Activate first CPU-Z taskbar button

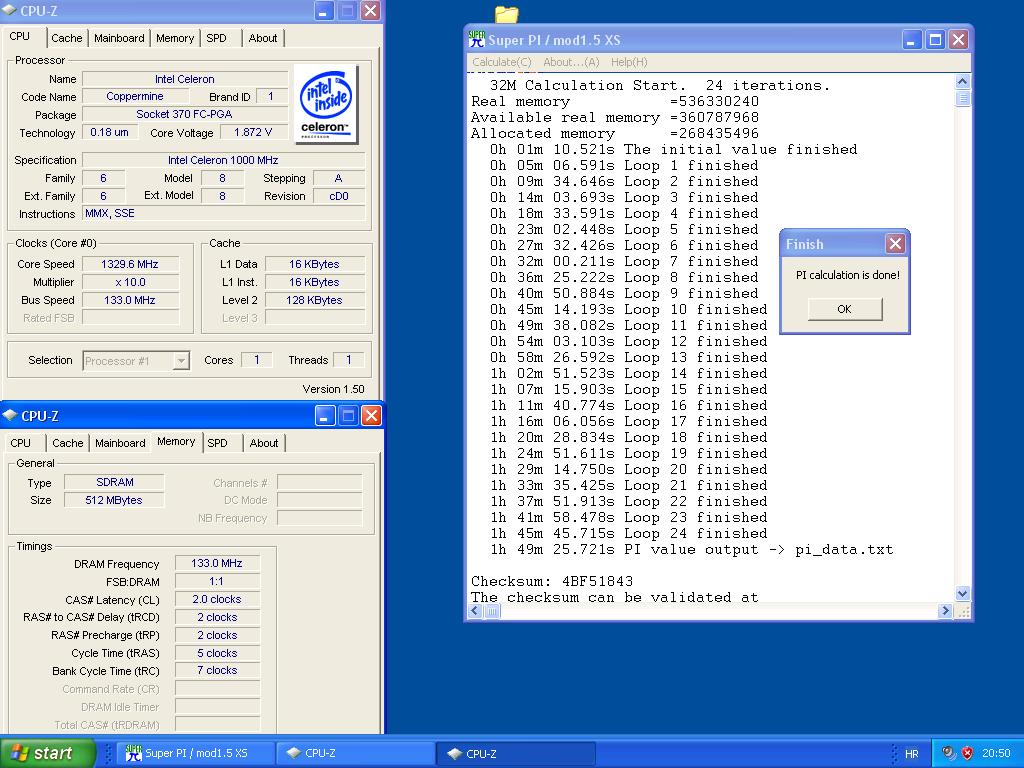pyautogui.click(x=356, y=753)
